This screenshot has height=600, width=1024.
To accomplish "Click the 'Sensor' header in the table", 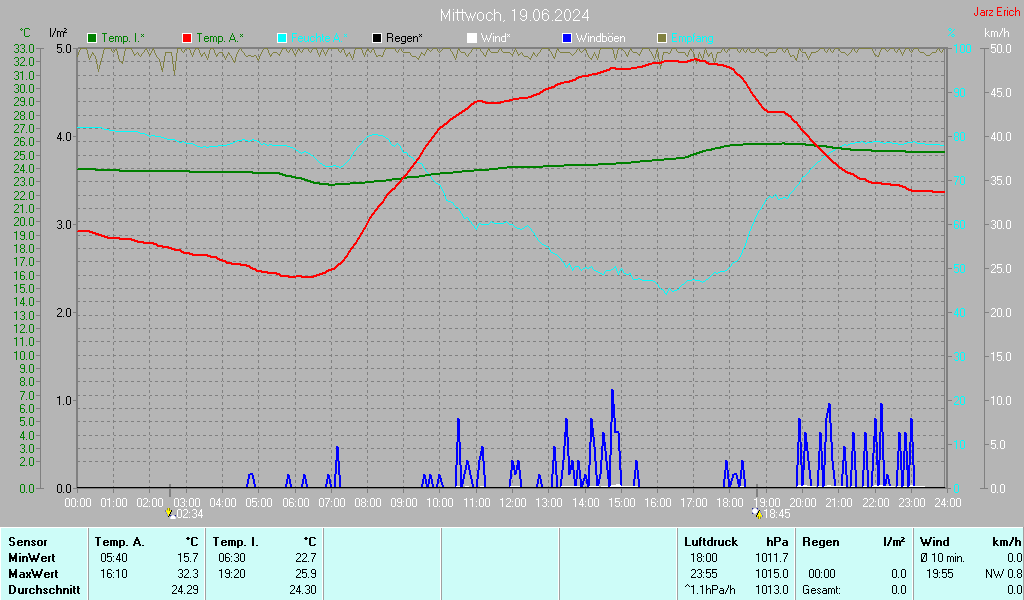I will [27, 542].
